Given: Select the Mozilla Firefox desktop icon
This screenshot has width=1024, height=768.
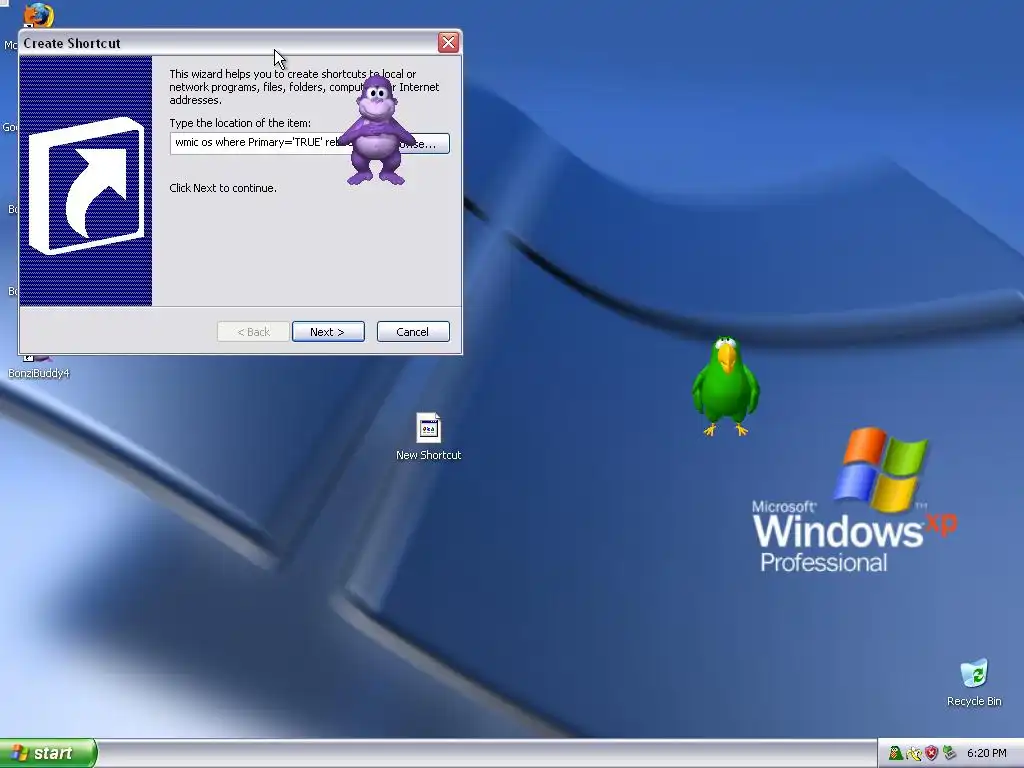Looking at the screenshot, I should point(39,15).
